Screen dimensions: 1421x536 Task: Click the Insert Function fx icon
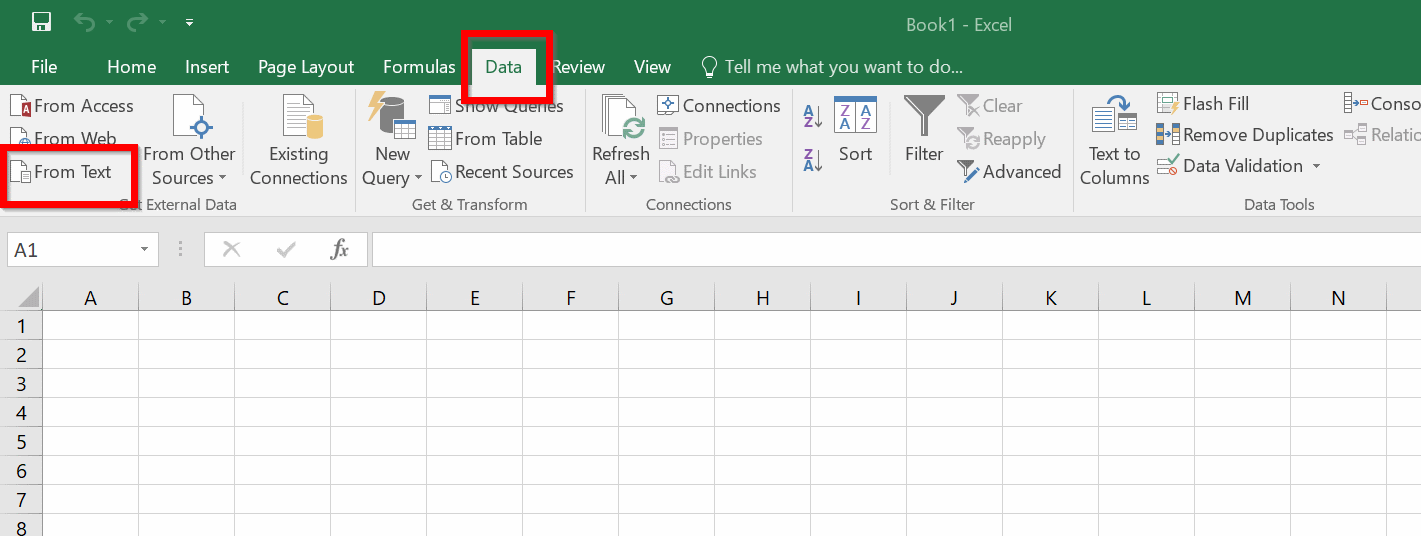point(339,250)
